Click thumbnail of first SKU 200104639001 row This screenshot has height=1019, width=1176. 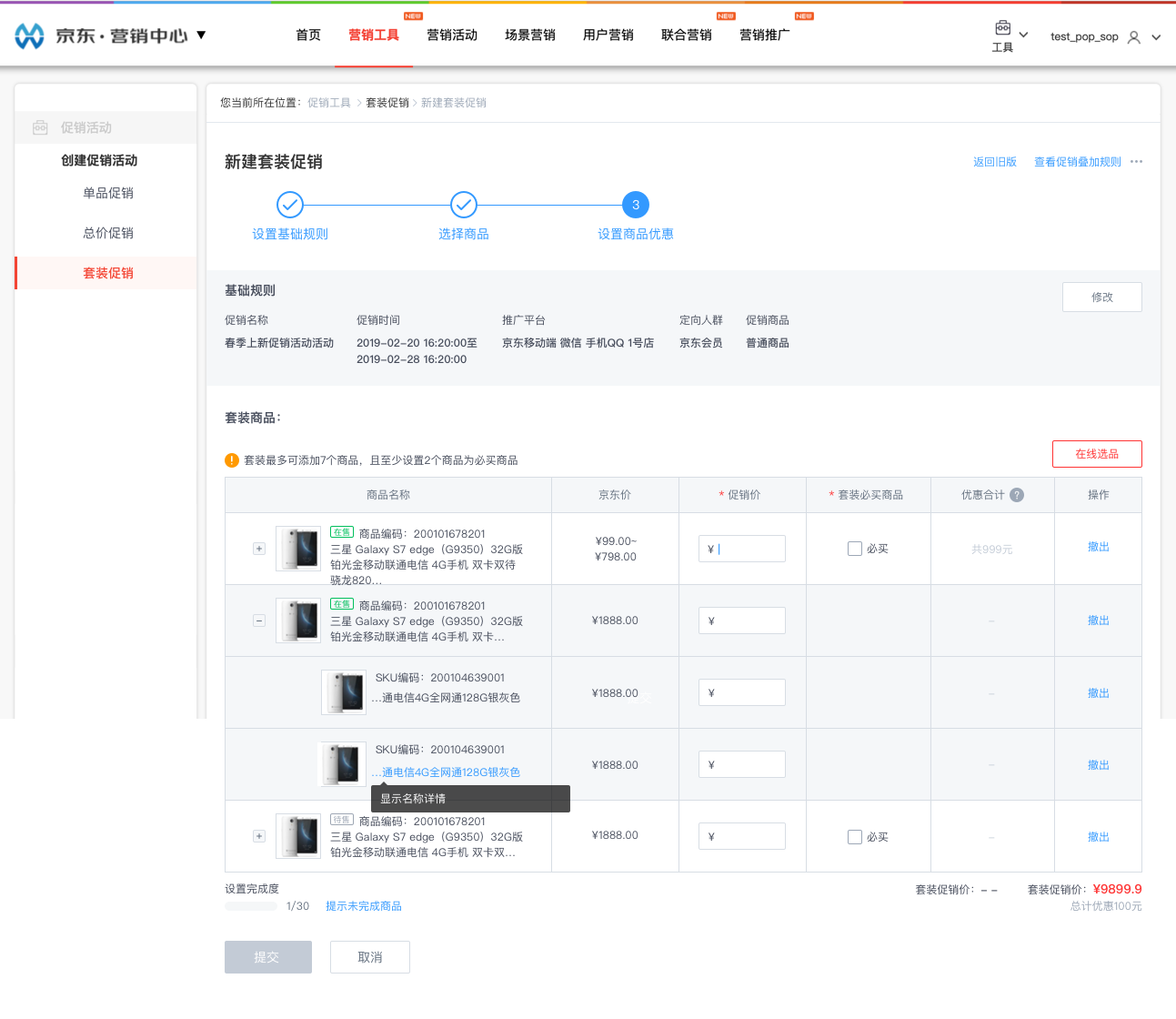point(344,692)
